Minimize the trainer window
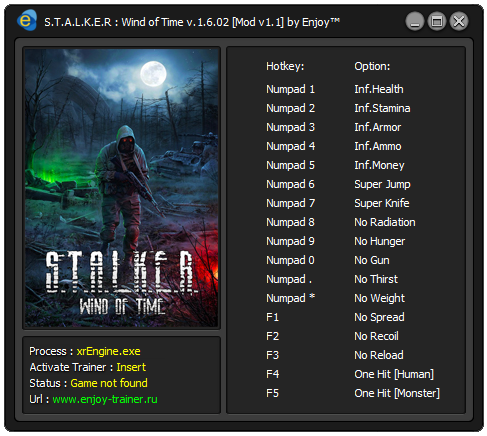The height and width of the screenshot is (436, 487). [x=415, y=22]
